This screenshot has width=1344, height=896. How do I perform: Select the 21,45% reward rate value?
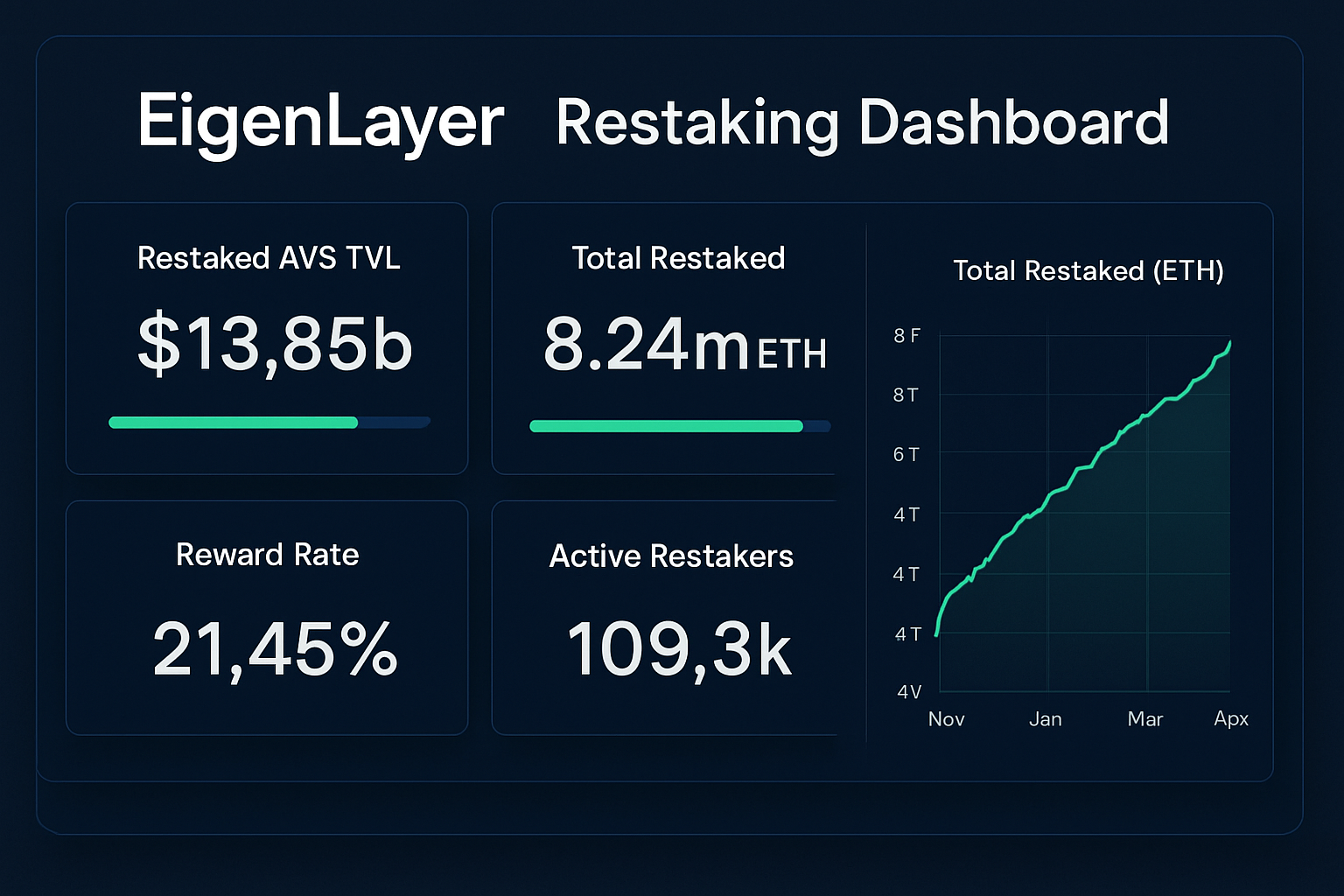pos(275,649)
